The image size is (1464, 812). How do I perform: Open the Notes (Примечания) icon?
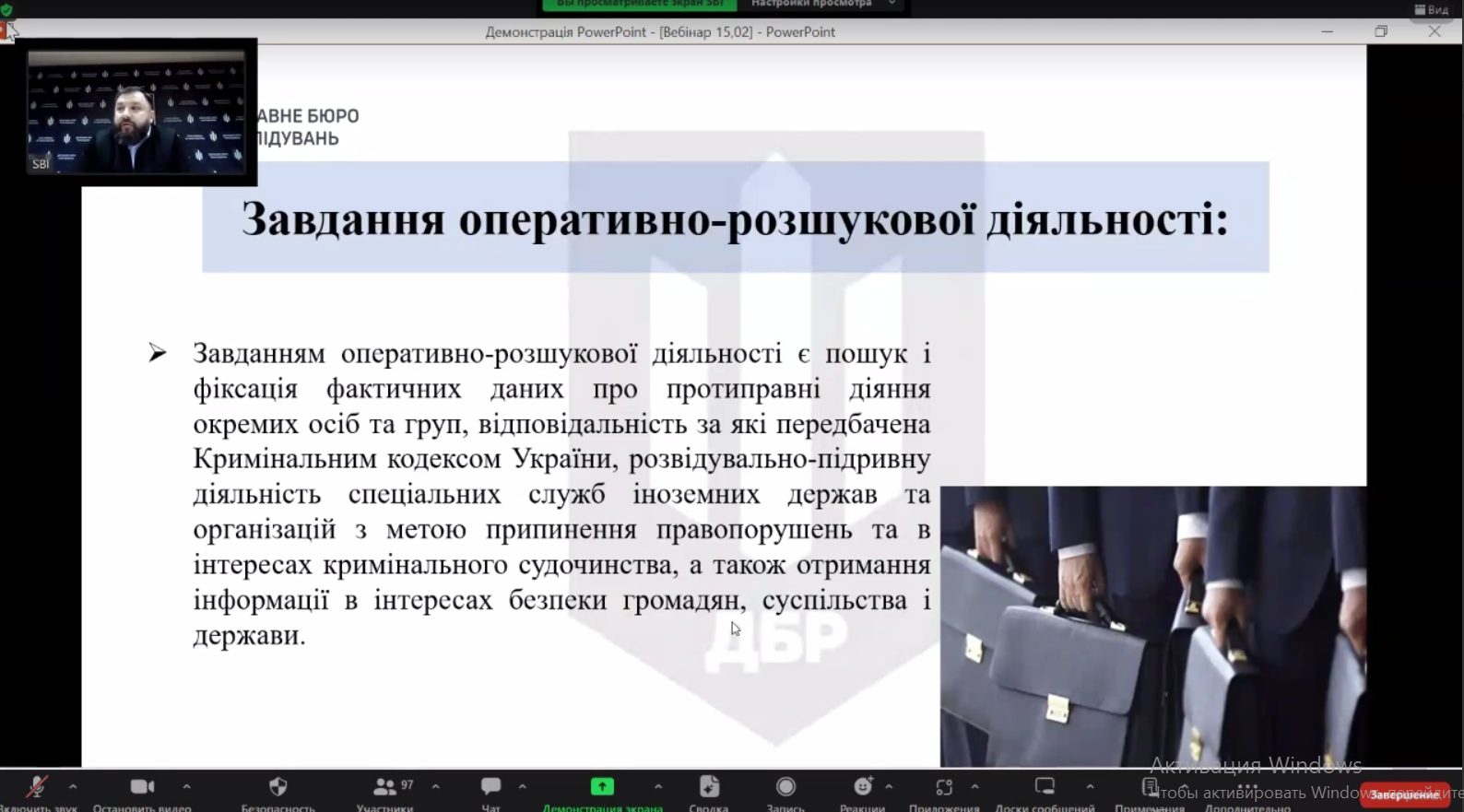tap(1150, 787)
